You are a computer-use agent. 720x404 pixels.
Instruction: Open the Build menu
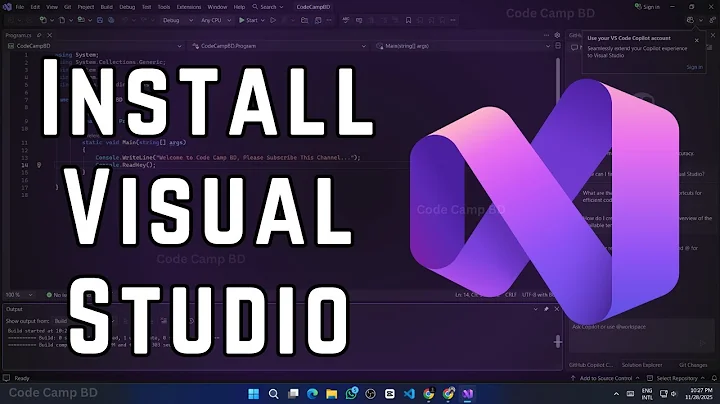pyautogui.click(x=107, y=7)
